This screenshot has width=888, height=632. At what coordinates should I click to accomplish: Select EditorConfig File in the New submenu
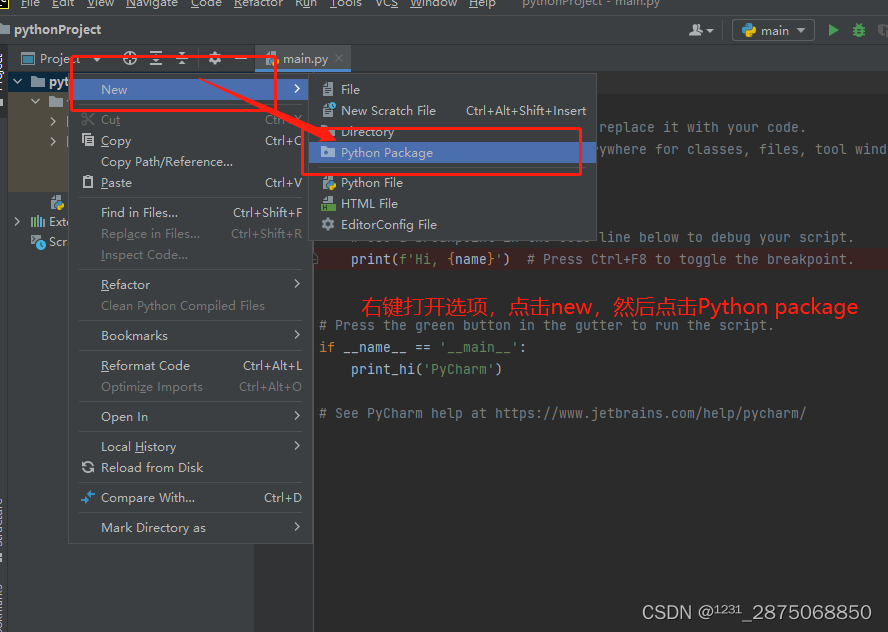click(x=452, y=224)
